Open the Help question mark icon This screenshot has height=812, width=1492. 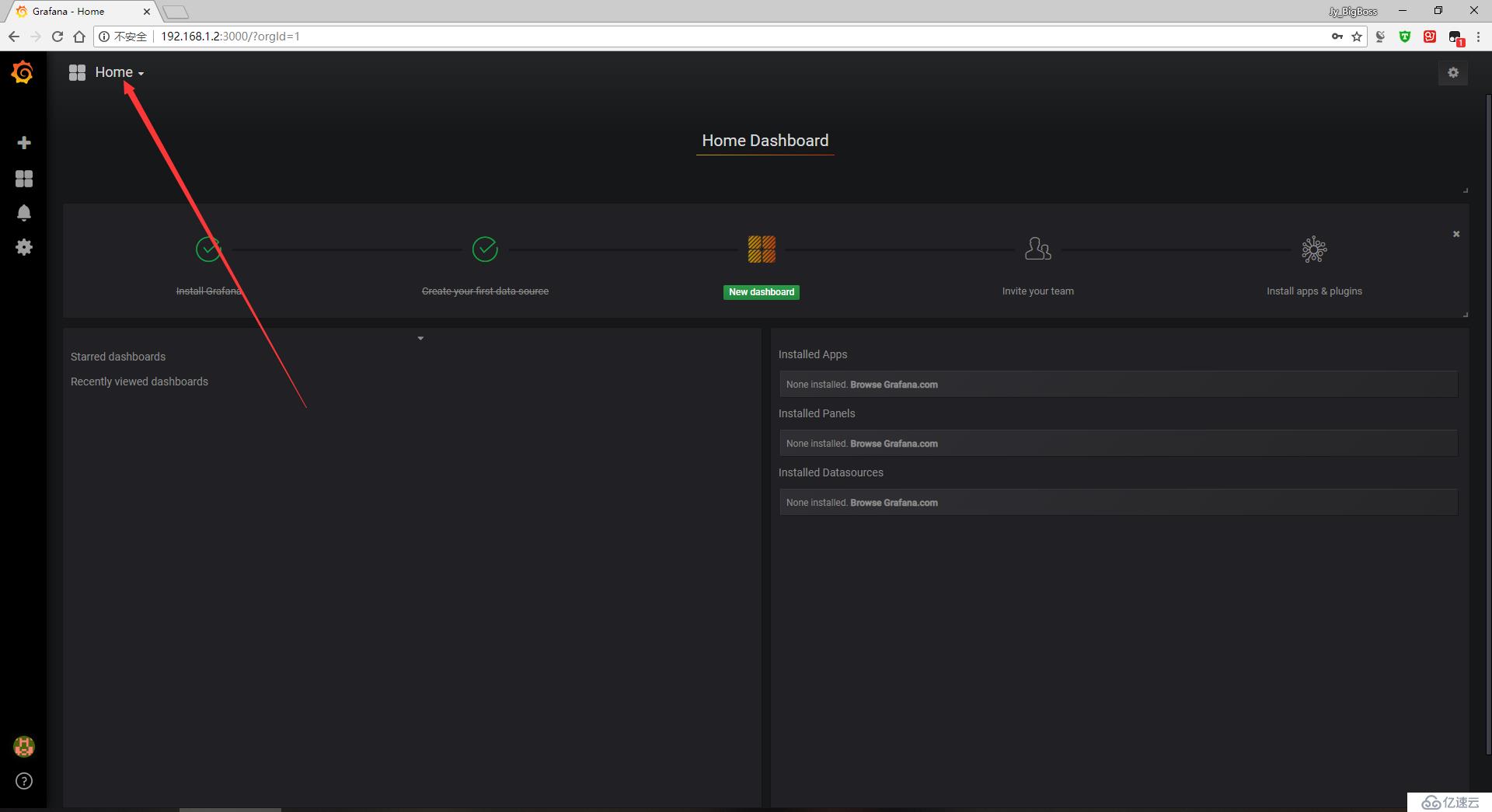coord(24,782)
